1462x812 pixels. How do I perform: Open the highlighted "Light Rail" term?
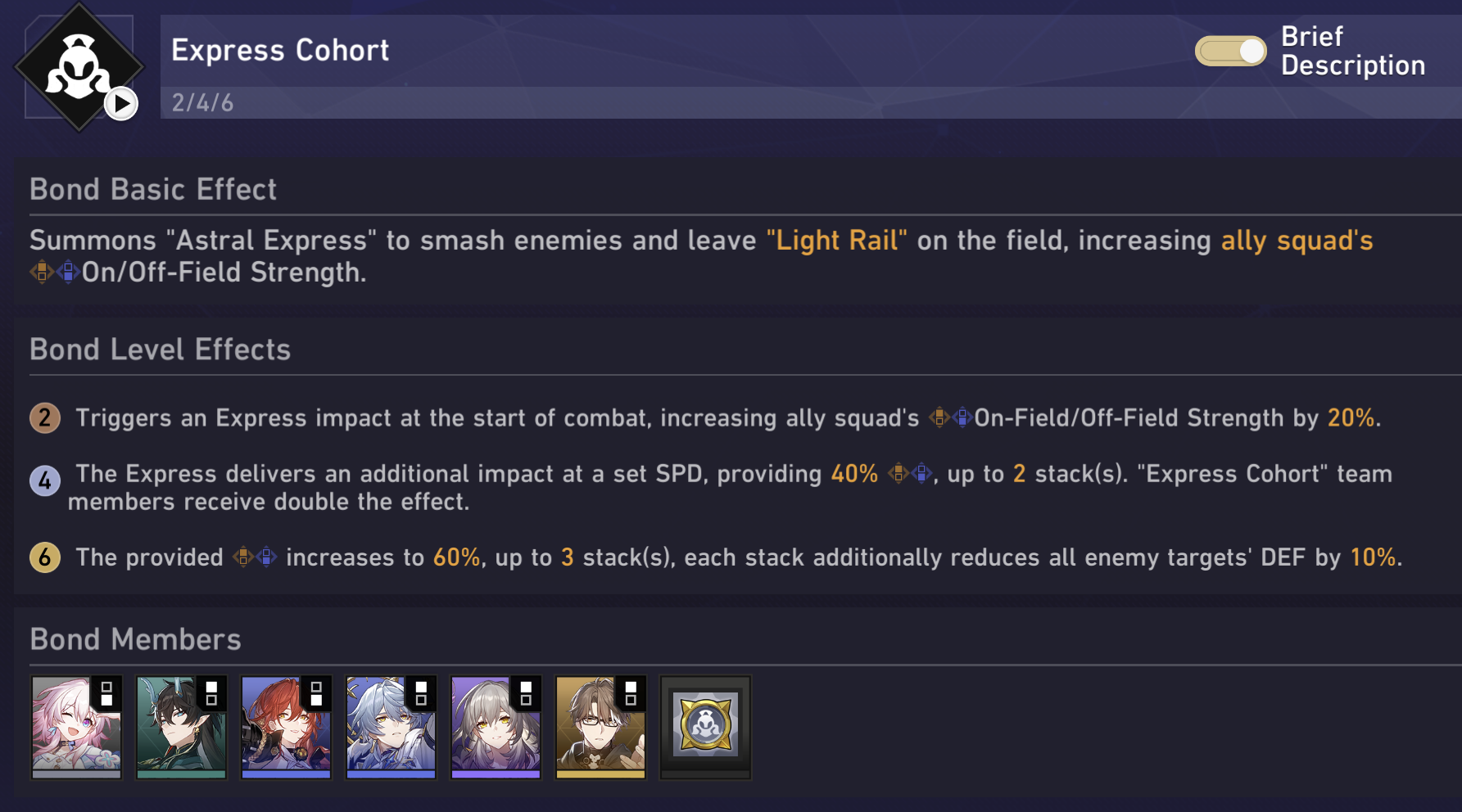pos(836,241)
